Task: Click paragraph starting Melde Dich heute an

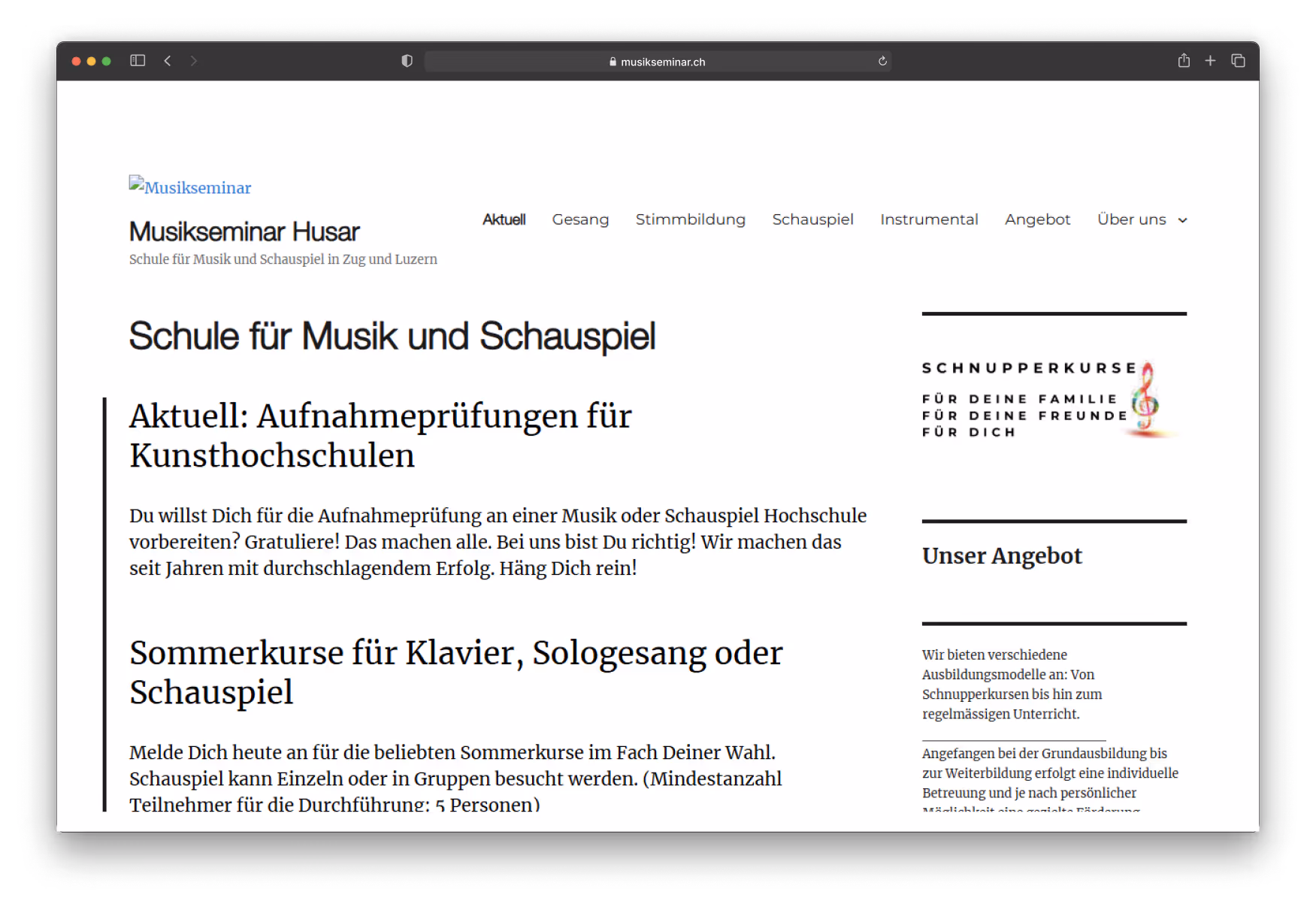Action: click(x=455, y=779)
